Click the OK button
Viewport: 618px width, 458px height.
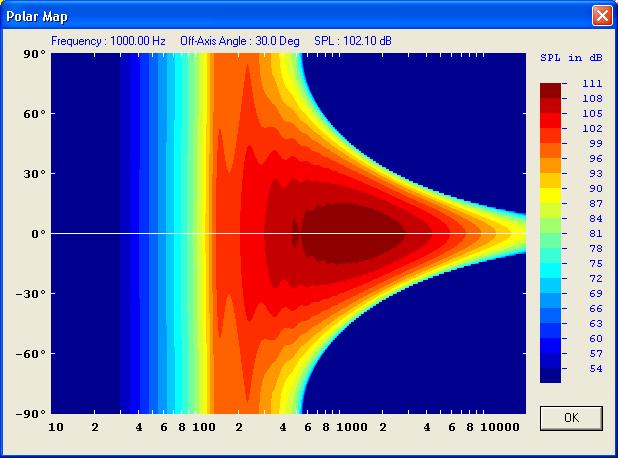[x=571, y=418]
